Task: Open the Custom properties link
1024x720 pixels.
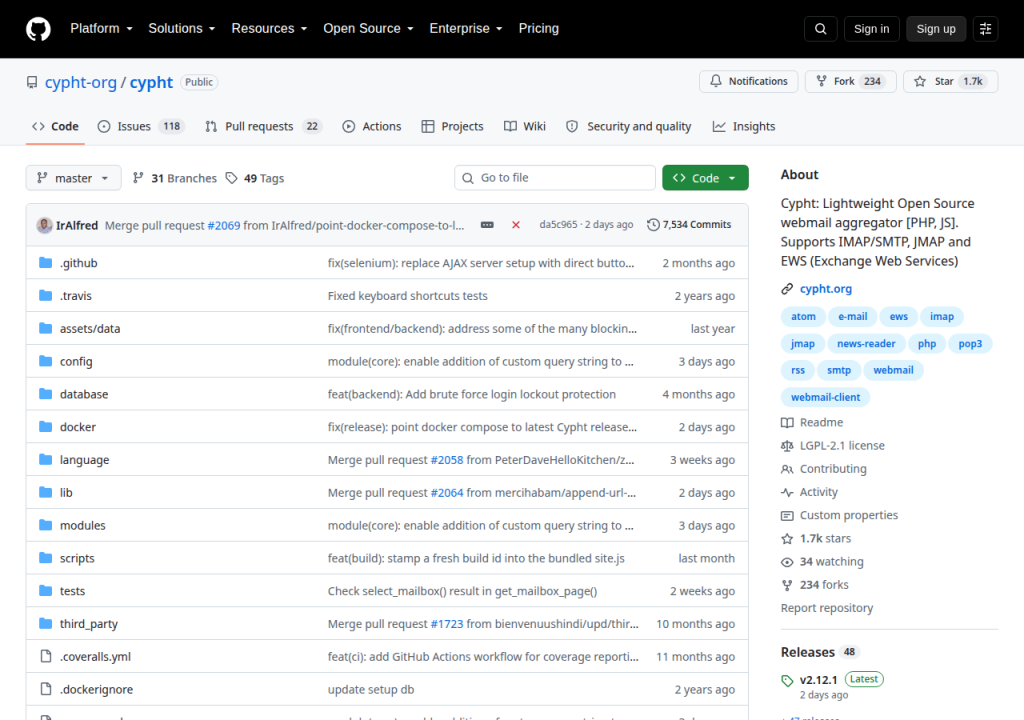Action: [x=848, y=515]
